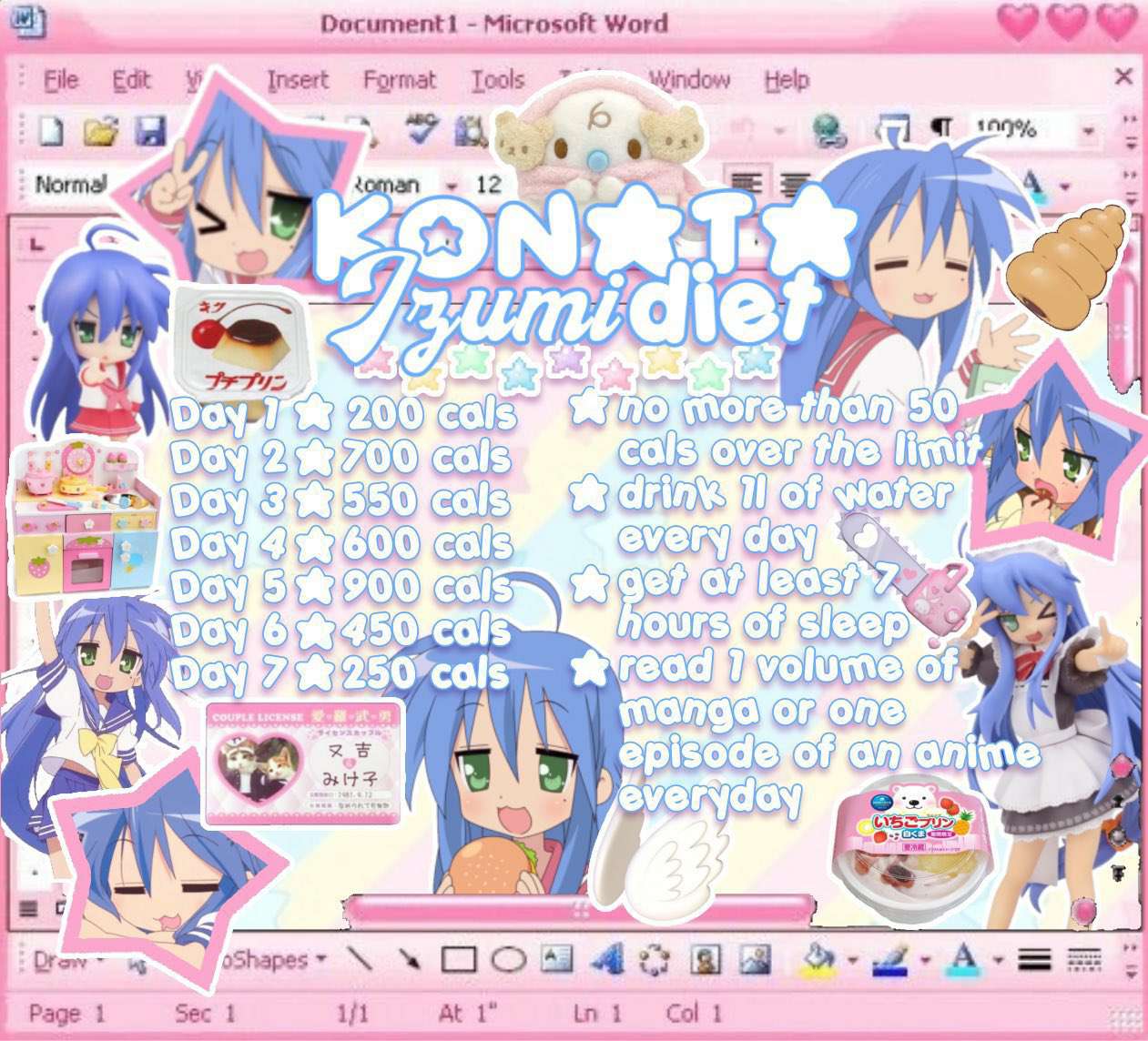Expand the Standard toolbar options chevron
Viewport: 1148px width, 1041px height.
(x=1130, y=131)
